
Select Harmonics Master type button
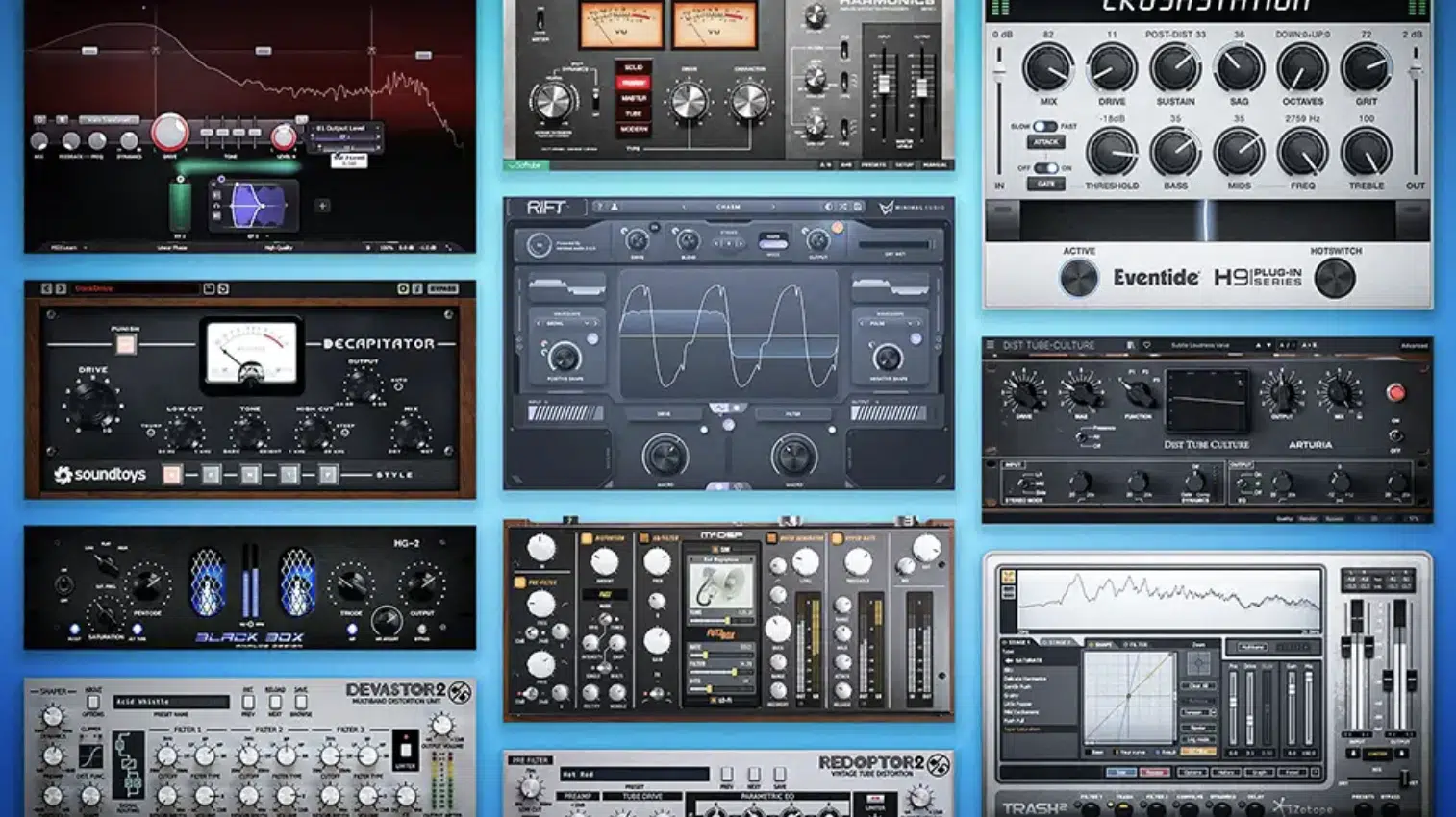[634, 98]
